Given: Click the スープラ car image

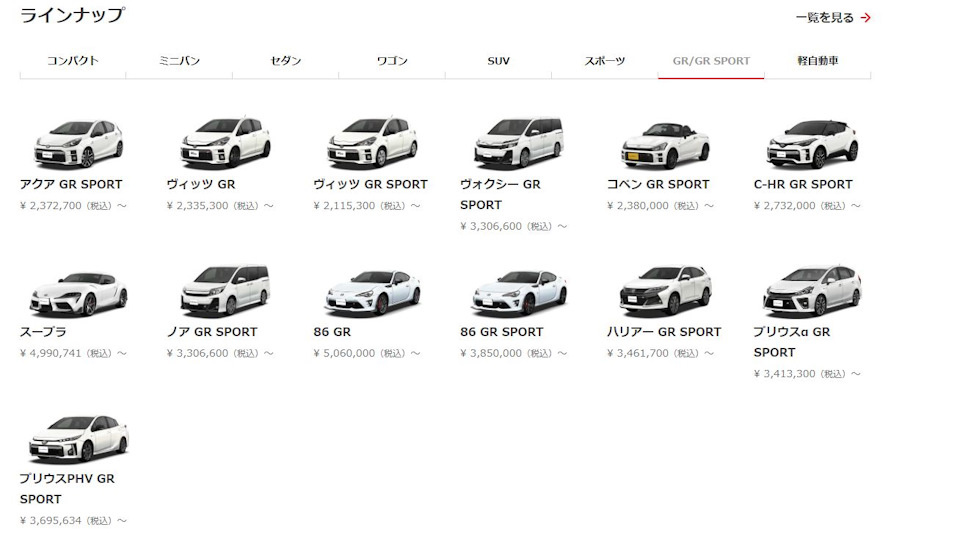Looking at the screenshot, I should pyautogui.click(x=78, y=294).
